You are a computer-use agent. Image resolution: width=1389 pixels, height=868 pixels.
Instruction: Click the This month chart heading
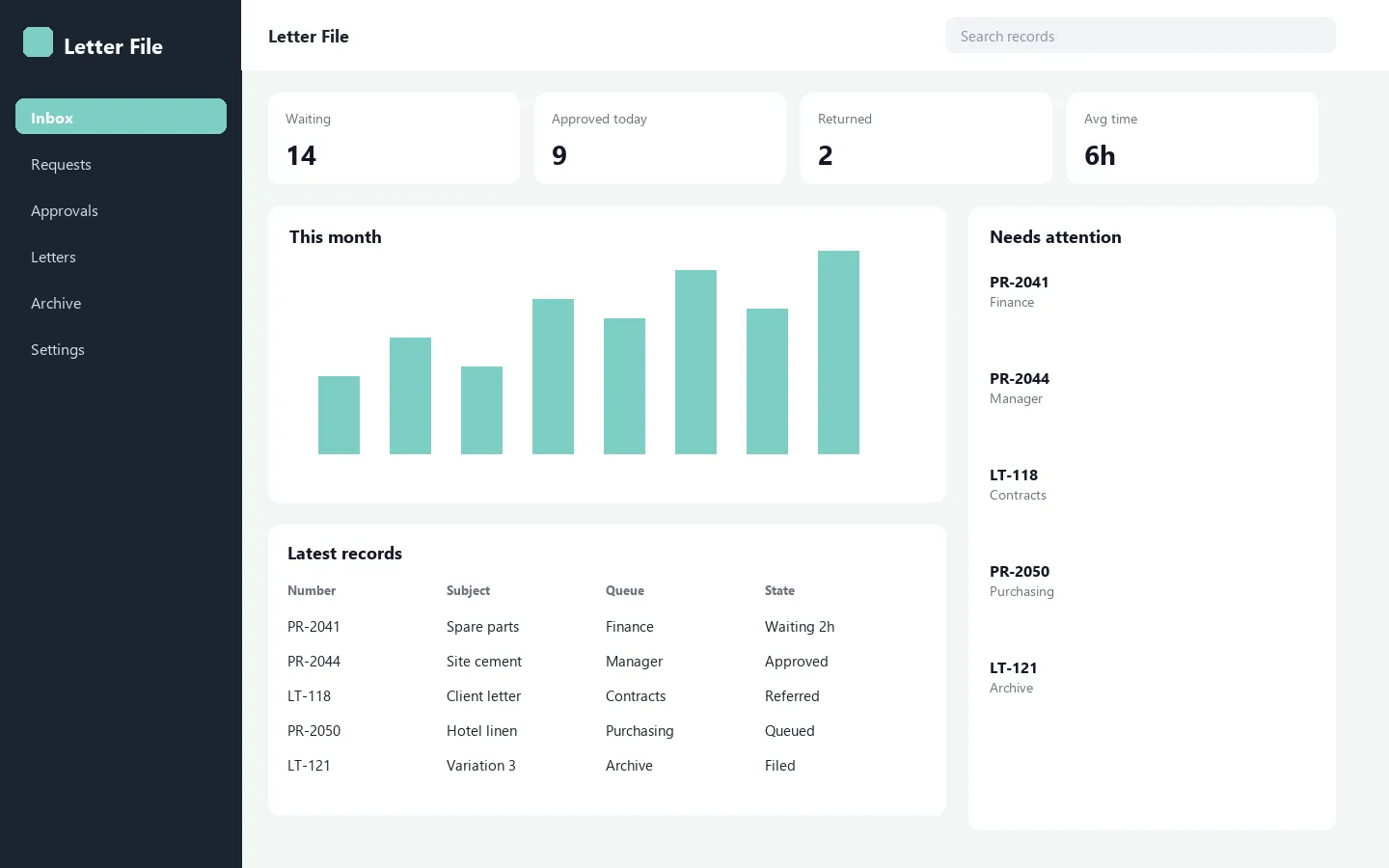click(335, 236)
